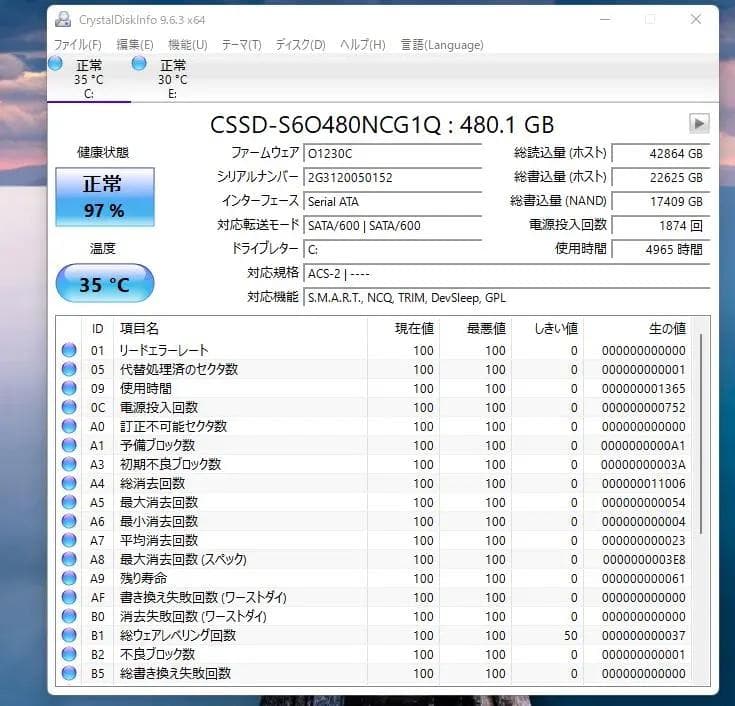Screen dimensions: 735x706
Task: Click transfer mode field SATA/600 | SATA/600
Action: click(392, 225)
